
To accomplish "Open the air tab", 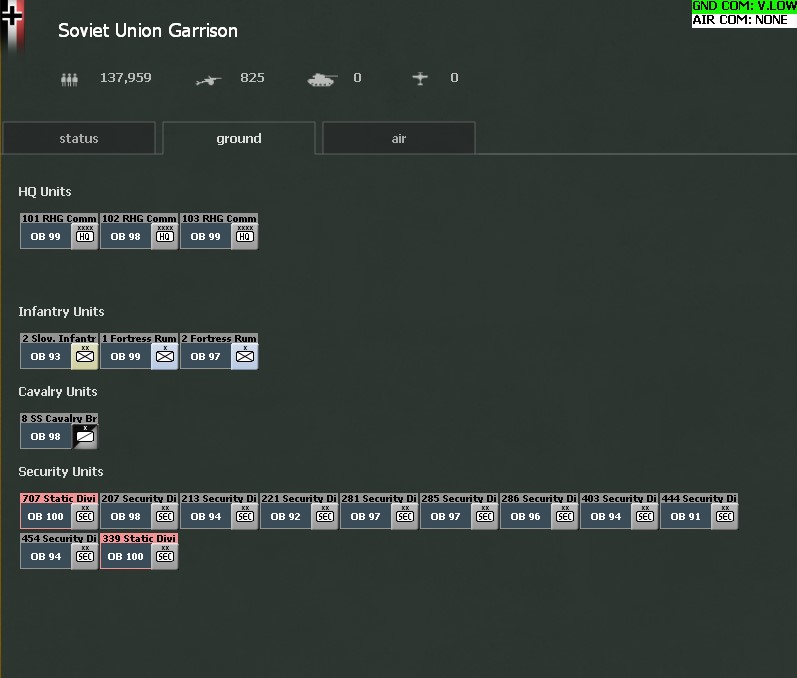I will [x=399, y=138].
